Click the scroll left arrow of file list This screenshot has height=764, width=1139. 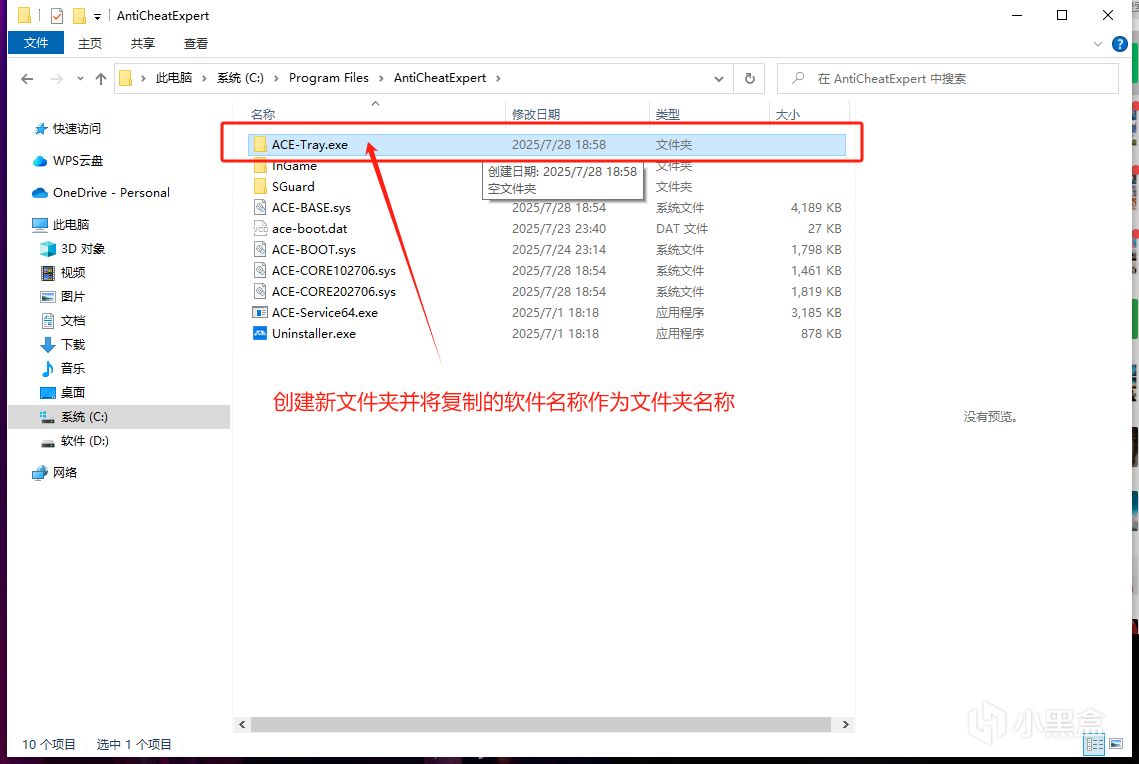242,725
